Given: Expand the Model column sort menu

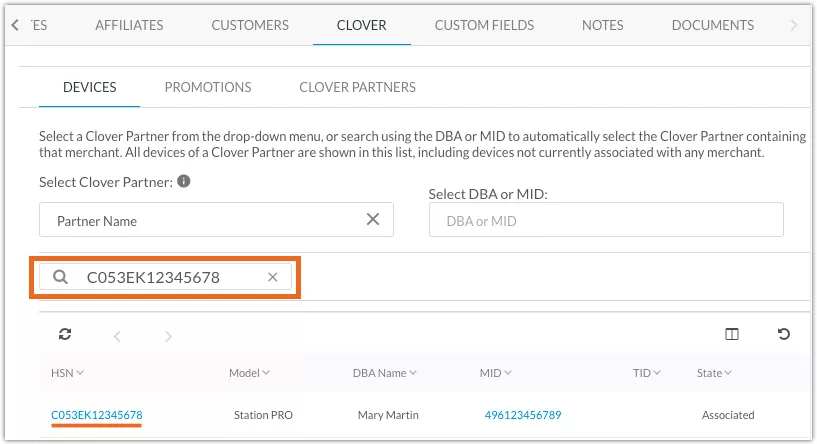Looking at the screenshot, I should 250,373.
